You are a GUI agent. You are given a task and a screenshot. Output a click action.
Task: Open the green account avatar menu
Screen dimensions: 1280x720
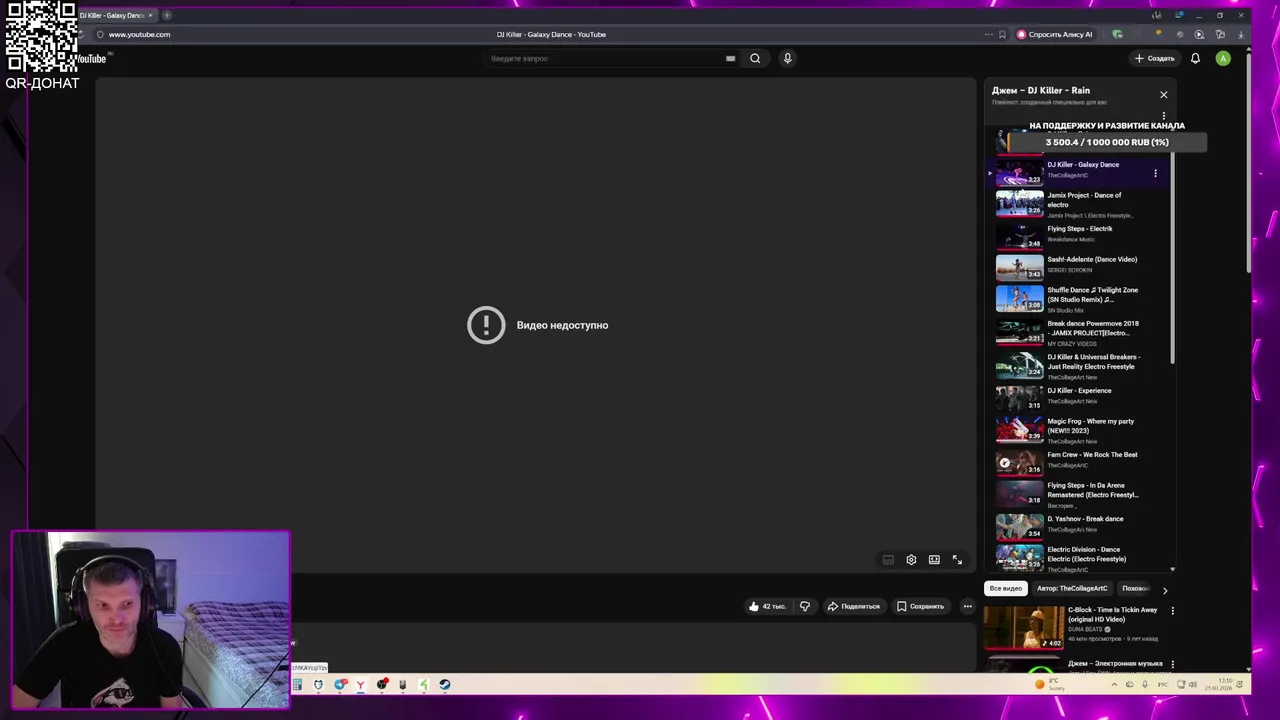[x=1223, y=58]
